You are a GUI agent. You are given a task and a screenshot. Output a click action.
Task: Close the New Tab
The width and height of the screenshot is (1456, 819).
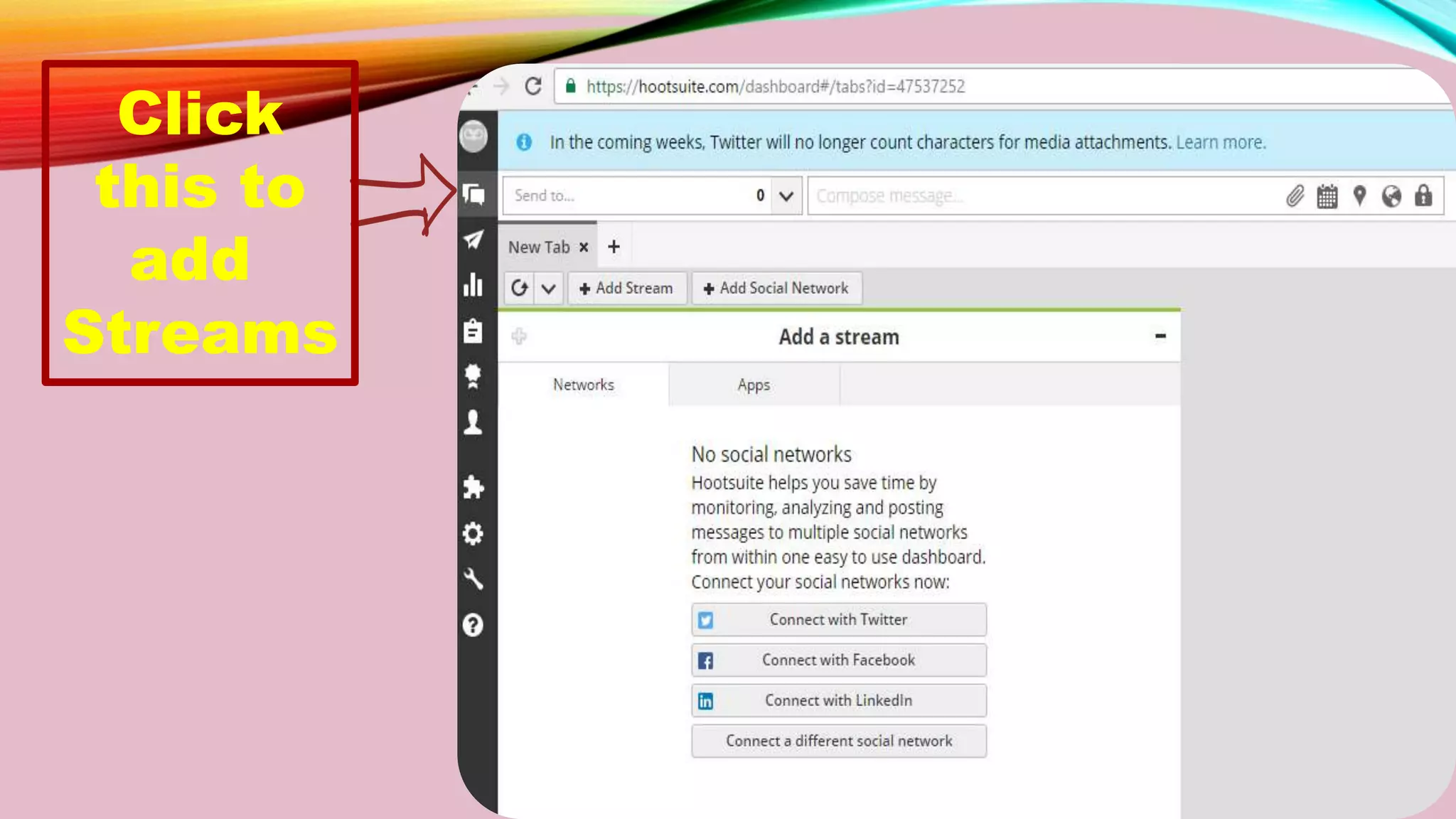[584, 247]
